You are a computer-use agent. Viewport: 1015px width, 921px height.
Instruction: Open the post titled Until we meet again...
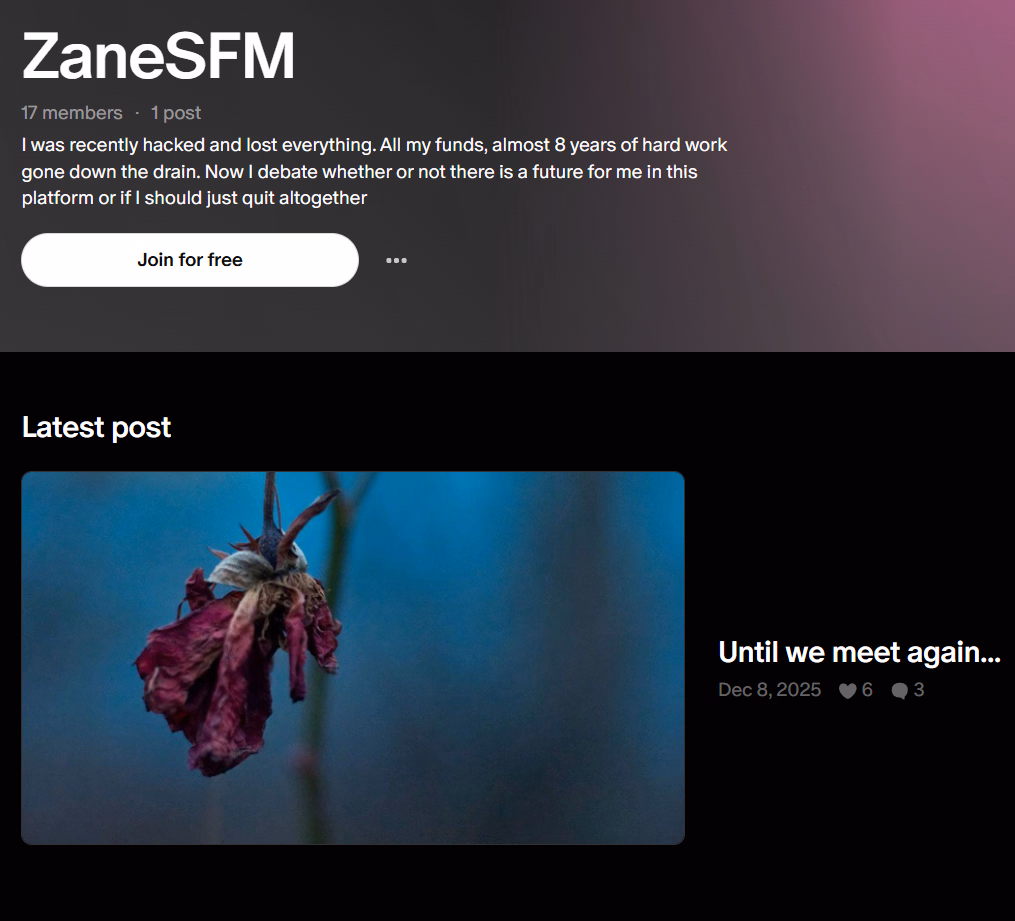click(x=859, y=652)
